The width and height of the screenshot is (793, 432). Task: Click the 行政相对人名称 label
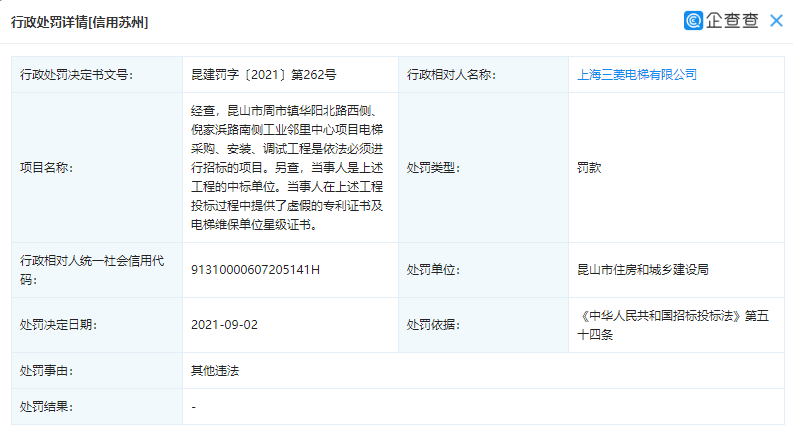pyautogui.click(x=451, y=75)
